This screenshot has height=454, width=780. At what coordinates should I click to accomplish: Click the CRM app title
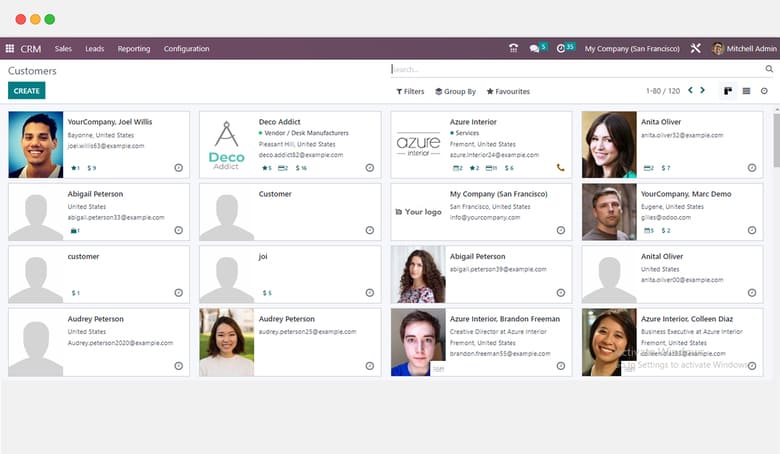[x=30, y=49]
